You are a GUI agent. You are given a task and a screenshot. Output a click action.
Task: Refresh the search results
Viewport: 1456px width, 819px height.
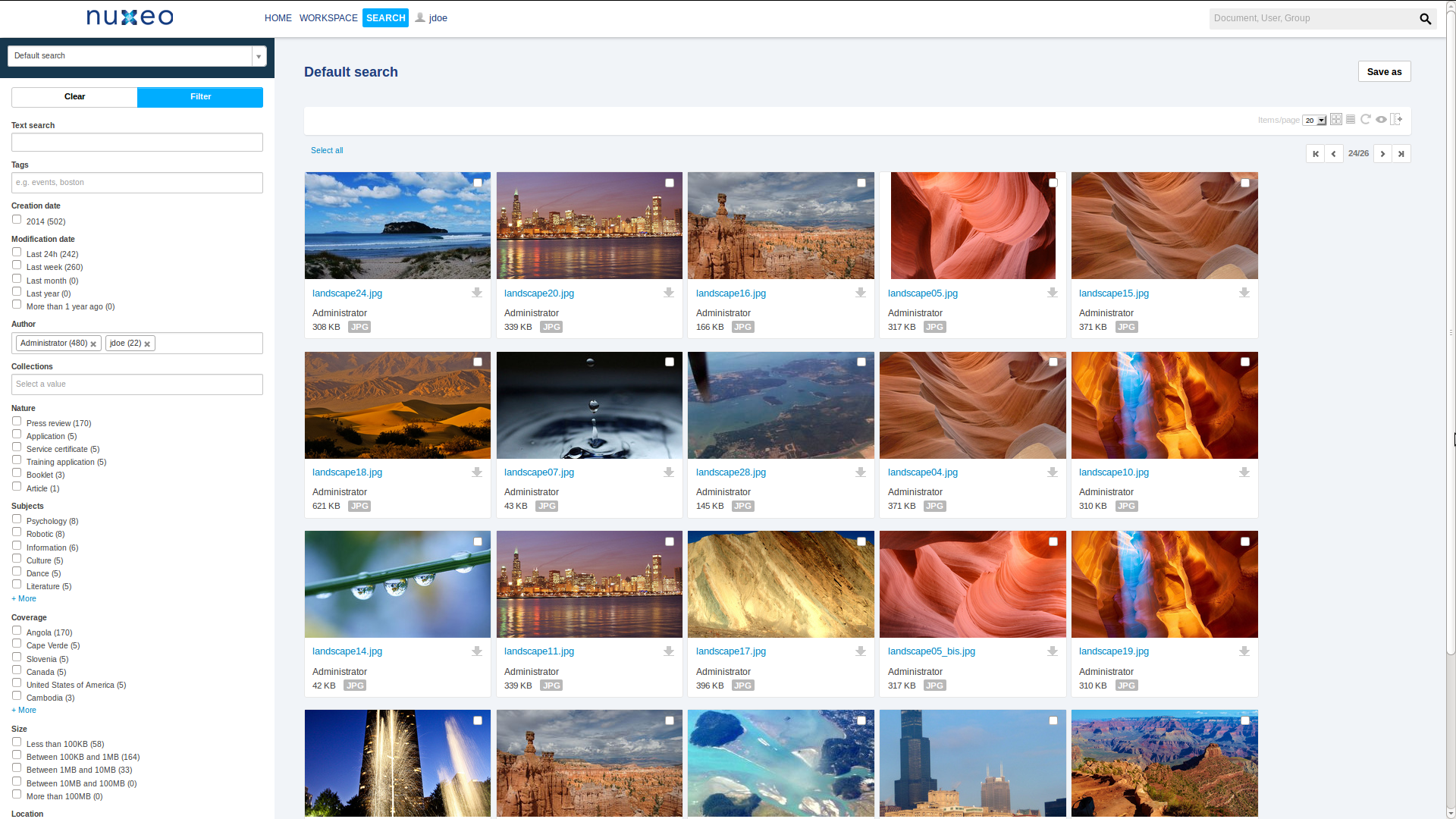(1366, 120)
